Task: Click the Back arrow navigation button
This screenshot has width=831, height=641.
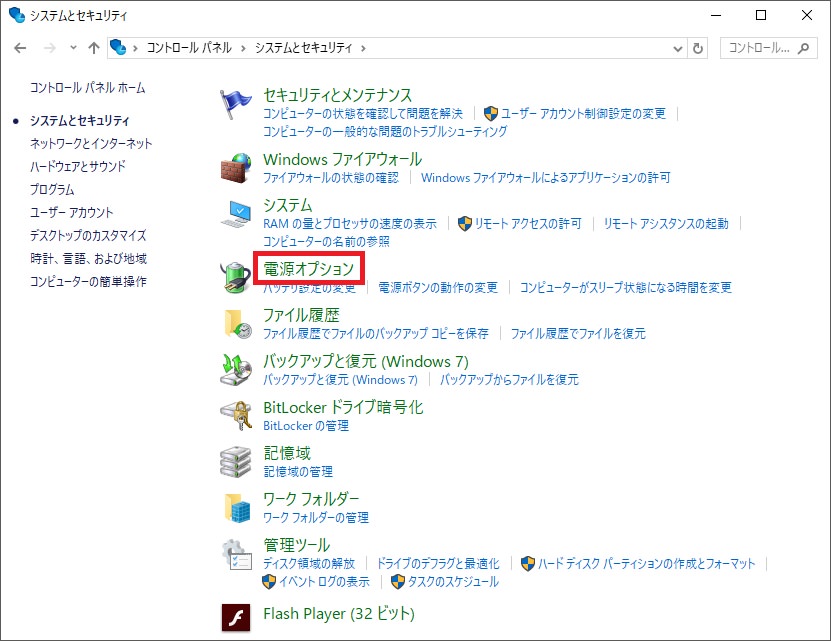Action: 20,48
